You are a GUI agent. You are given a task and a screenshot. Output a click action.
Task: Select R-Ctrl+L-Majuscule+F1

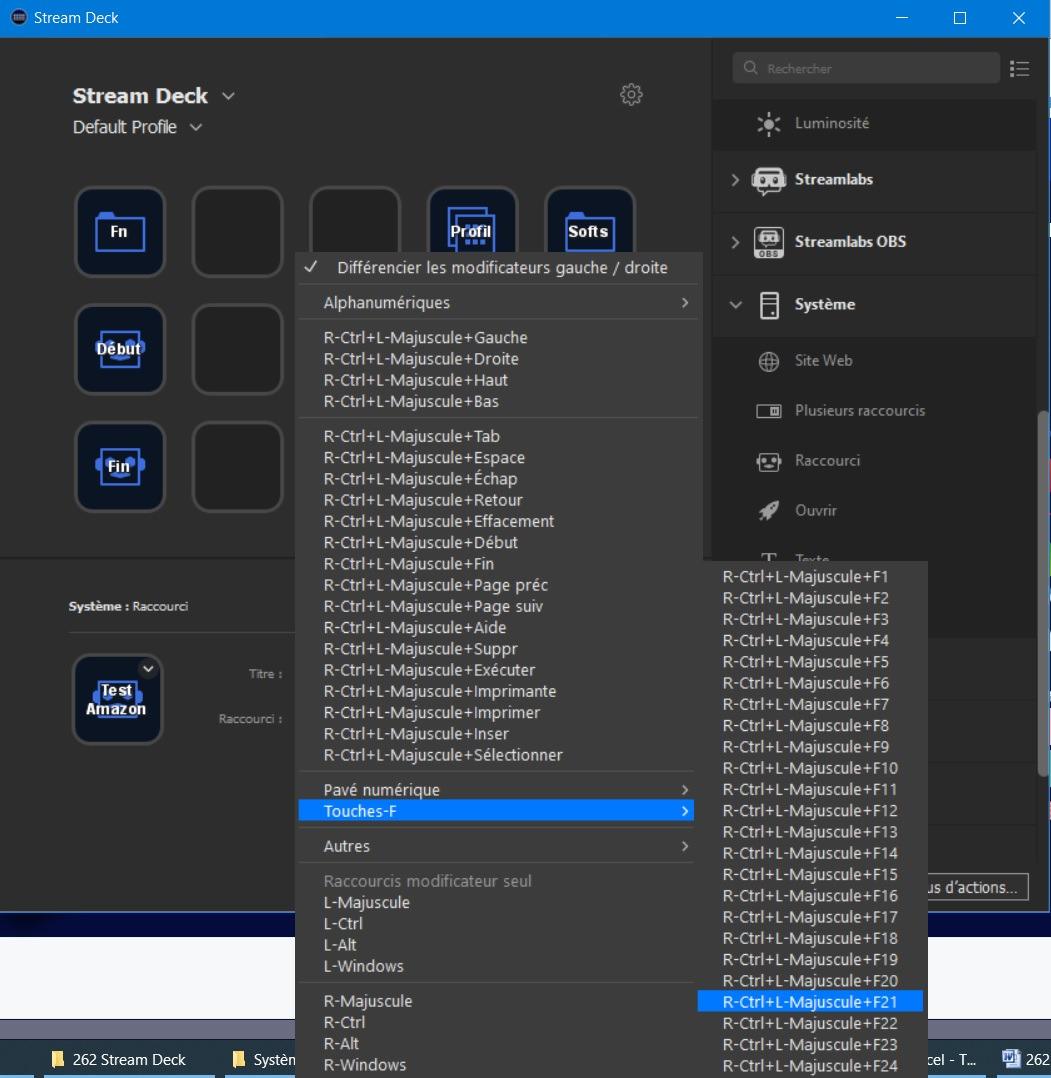(x=812, y=577)
